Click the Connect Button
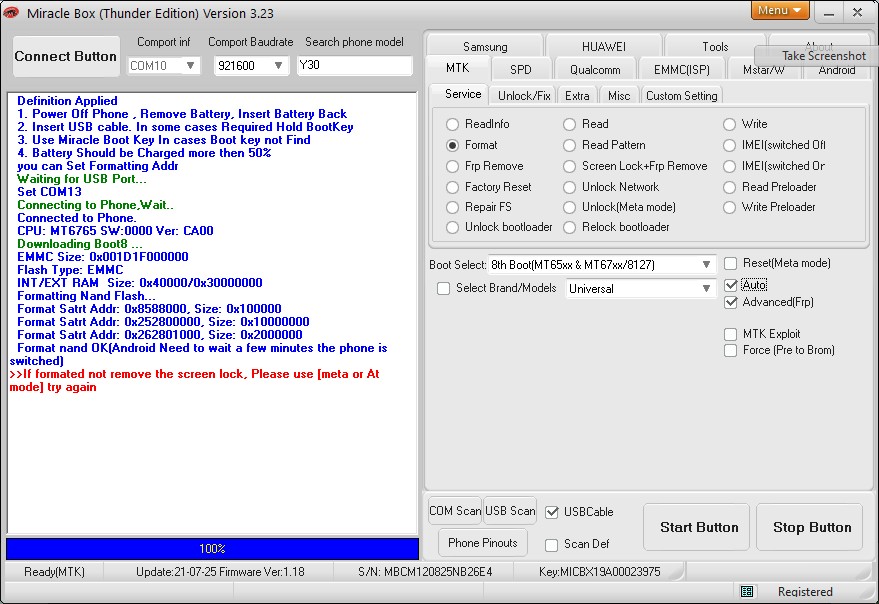Image resolution: width=879 pixels, height=604 pixels. [x=66, y=57]
